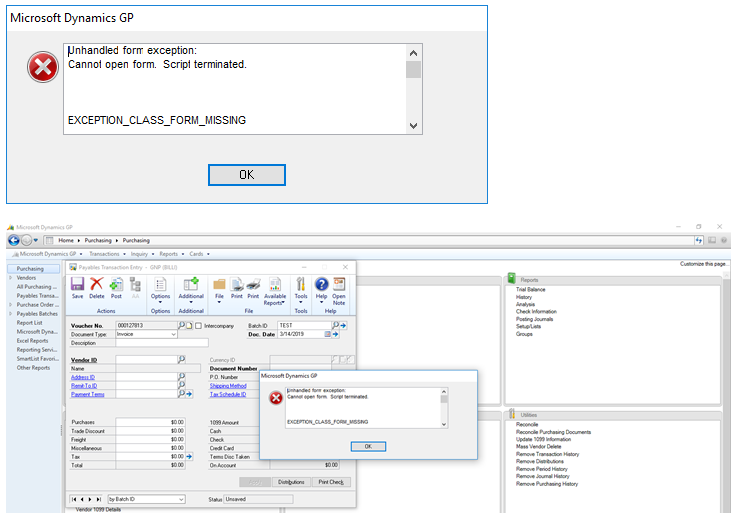Click the Vendor ID lookup magnifier
This screenshot has width=738, height=520.
[182, 360]
